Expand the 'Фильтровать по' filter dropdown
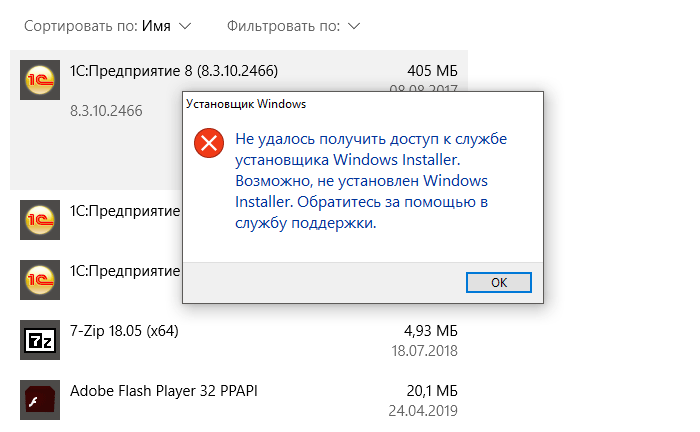 tap(294, 24)
